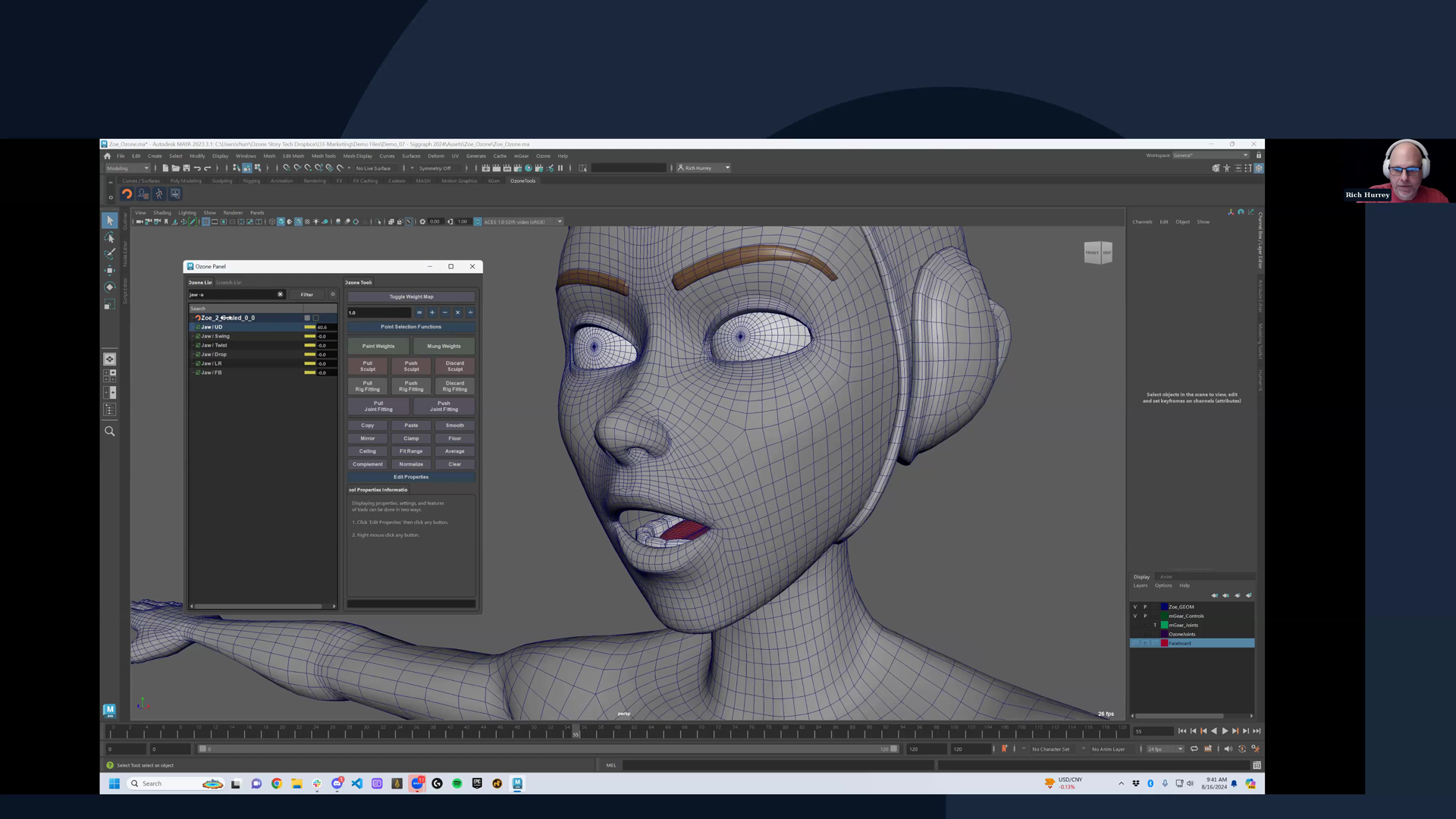Click the Toggle Weight Map button
1456x819 pixels.
(x=411, y=297)
